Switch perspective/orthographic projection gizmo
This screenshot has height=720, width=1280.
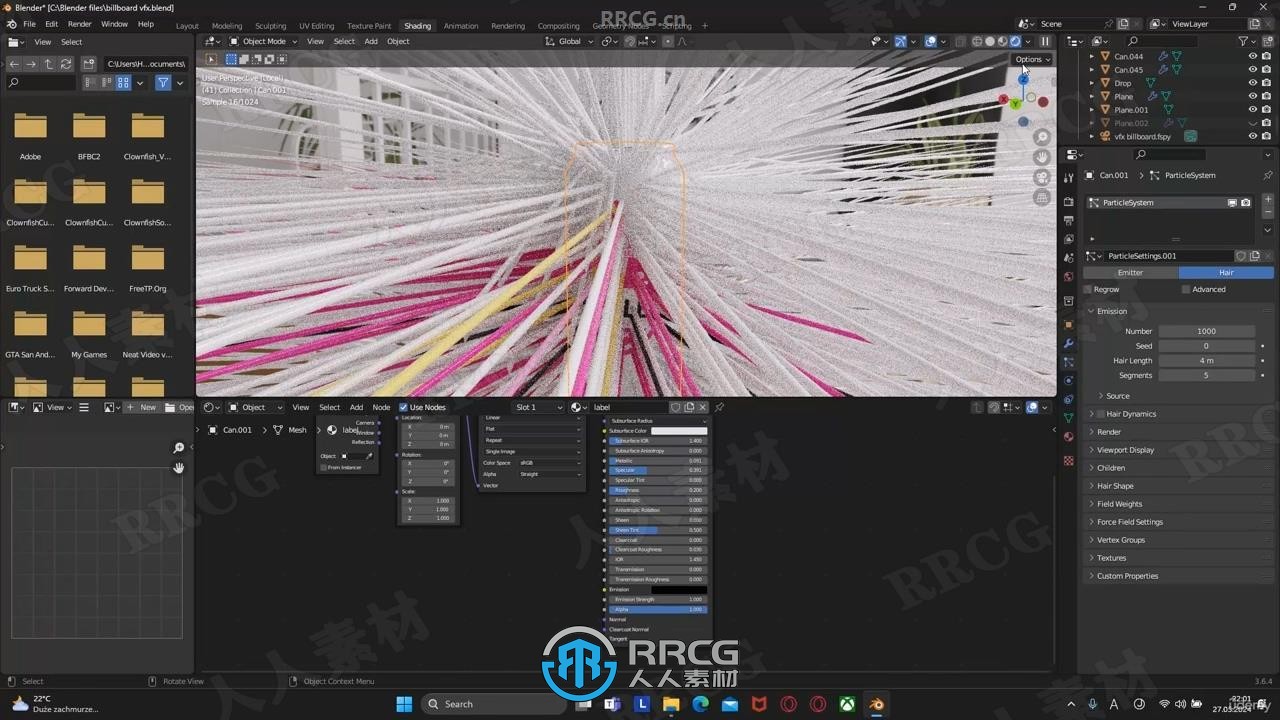[1042, 198]
